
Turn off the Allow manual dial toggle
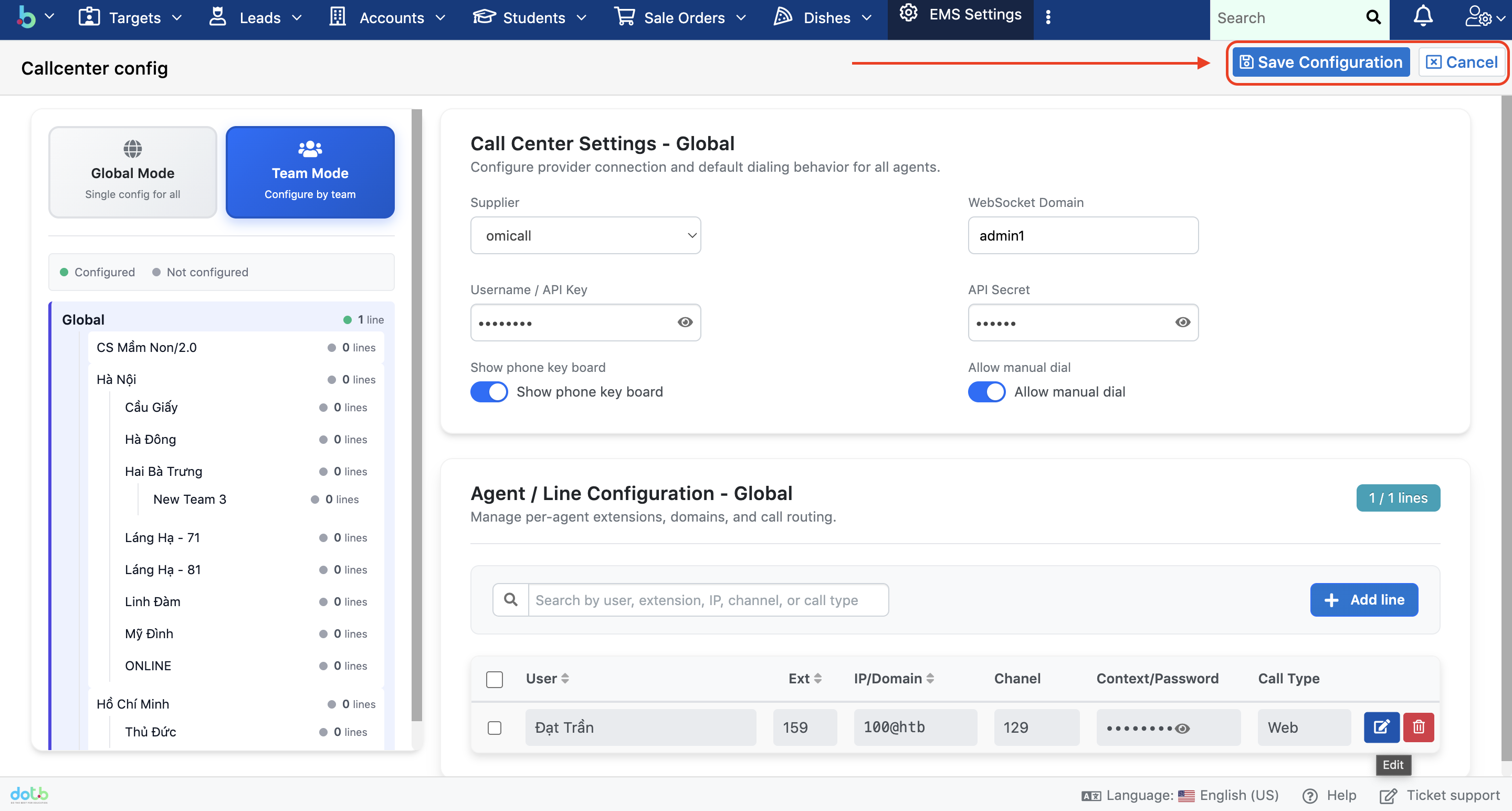(x=986, y=392)
